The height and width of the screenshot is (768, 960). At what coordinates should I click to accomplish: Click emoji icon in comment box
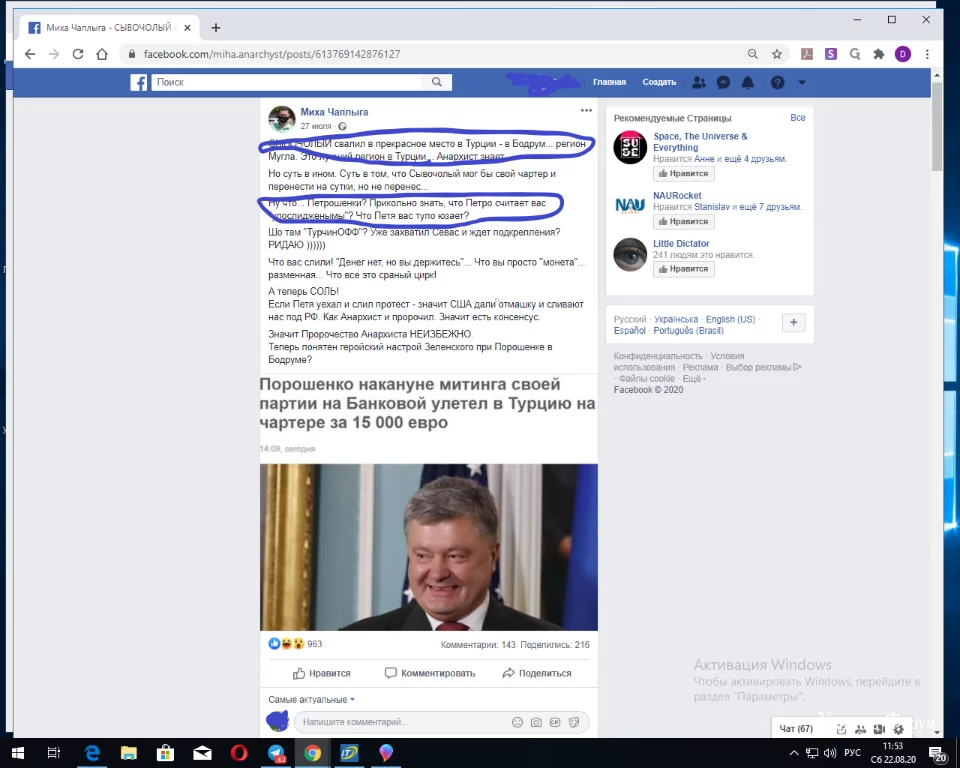click(517, 722)
